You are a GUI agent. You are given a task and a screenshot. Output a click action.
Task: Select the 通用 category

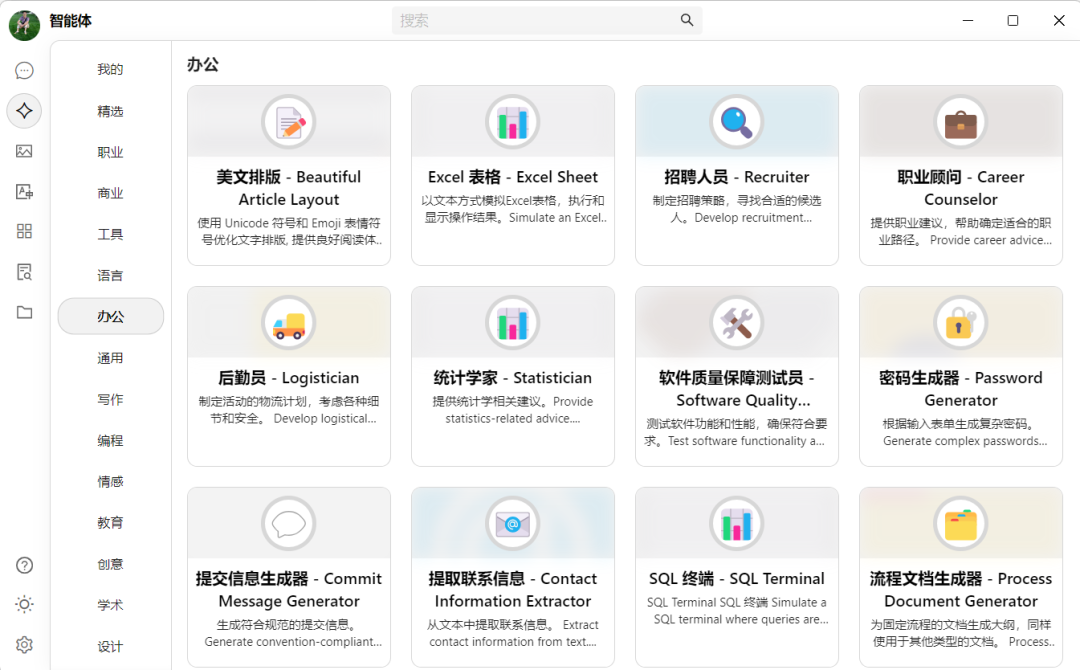click(110, 358)
